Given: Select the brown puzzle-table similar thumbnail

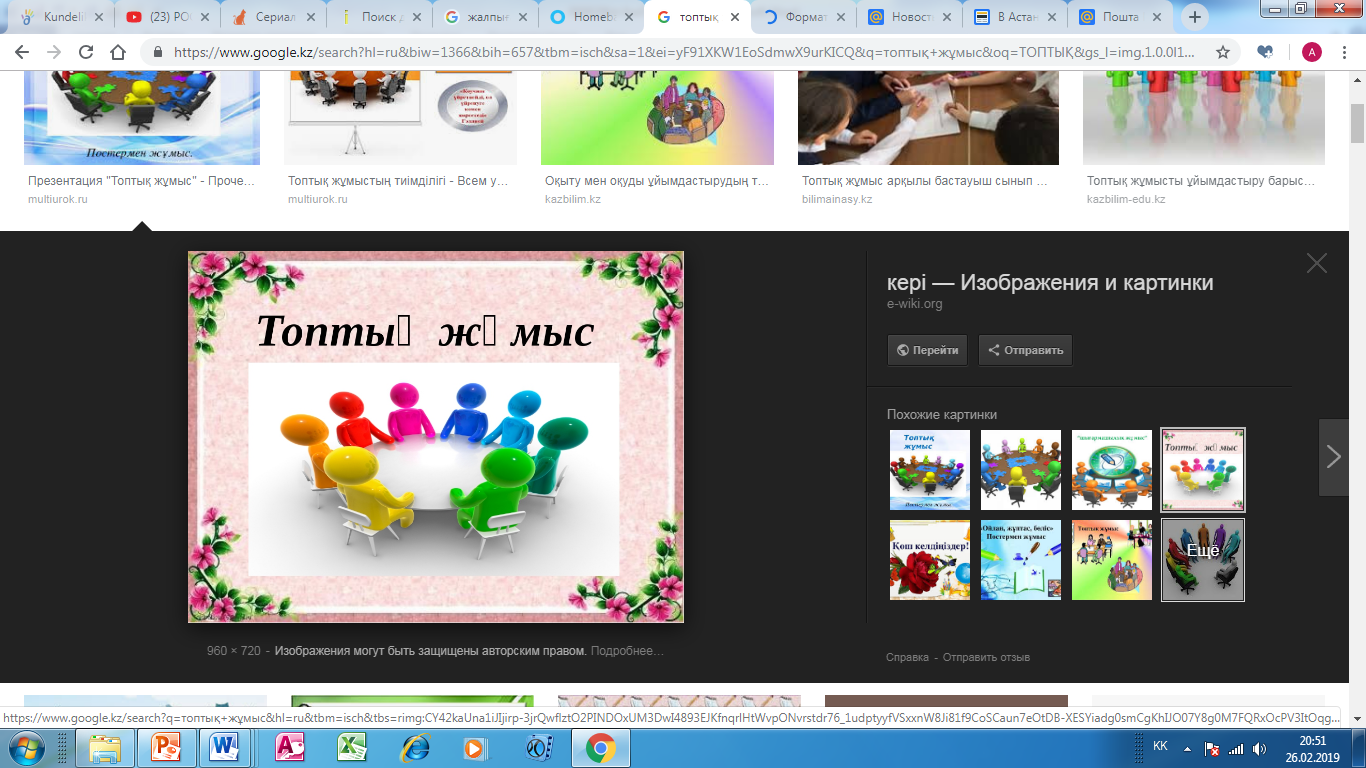Looking at the screenshot, I should coord(1021,470).
